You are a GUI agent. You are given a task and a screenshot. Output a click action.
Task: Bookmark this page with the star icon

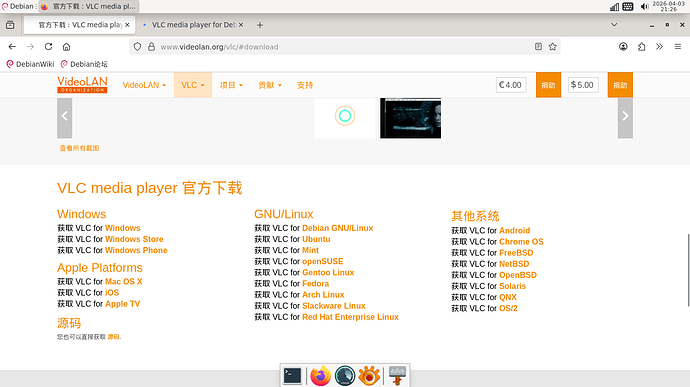point(553,47)
